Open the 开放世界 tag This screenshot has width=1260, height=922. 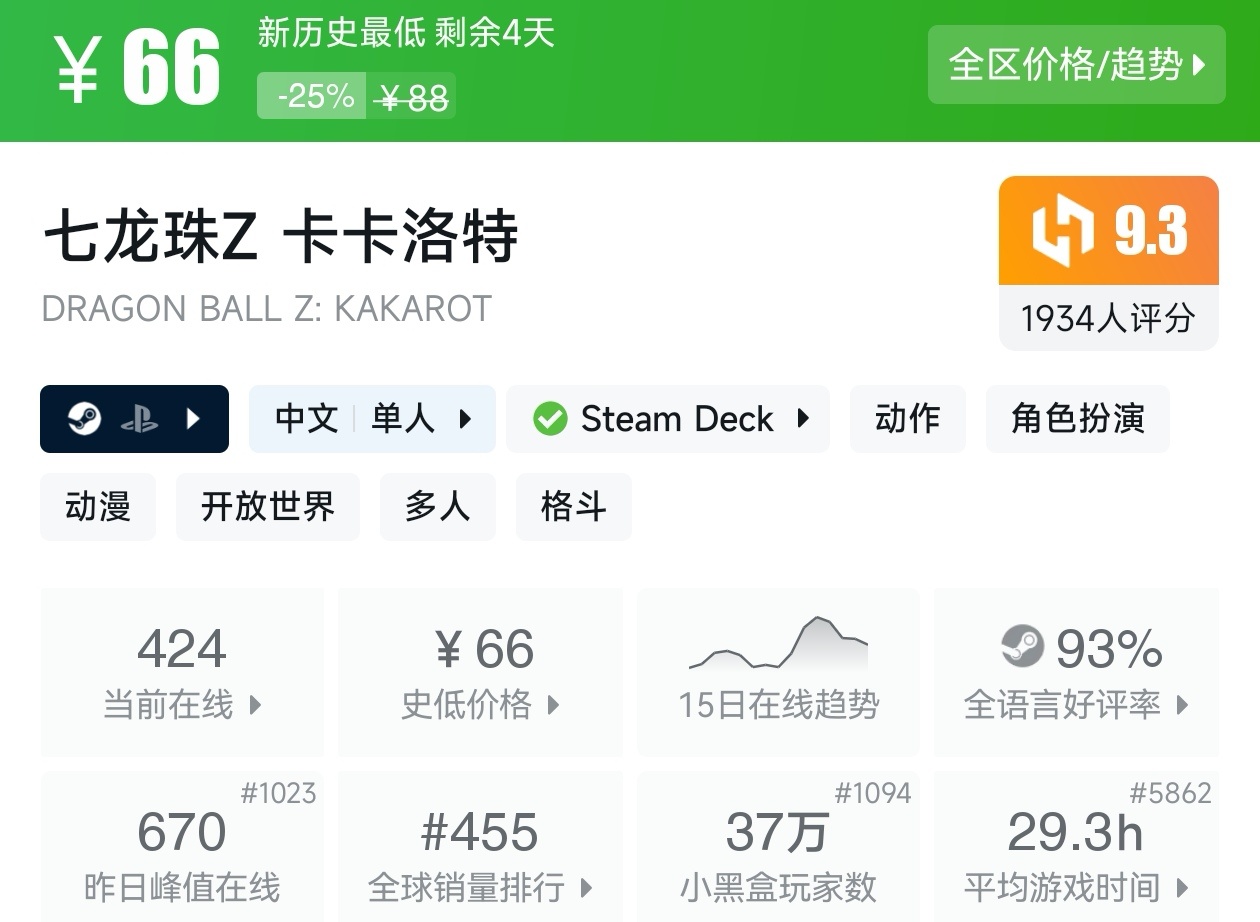[267, 507]
